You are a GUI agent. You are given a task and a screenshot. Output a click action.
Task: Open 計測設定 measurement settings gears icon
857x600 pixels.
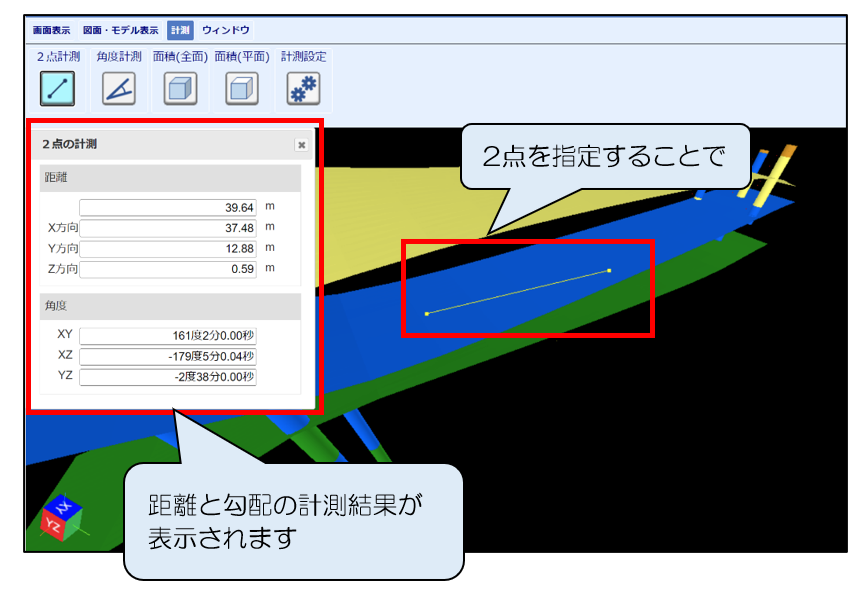303,89
